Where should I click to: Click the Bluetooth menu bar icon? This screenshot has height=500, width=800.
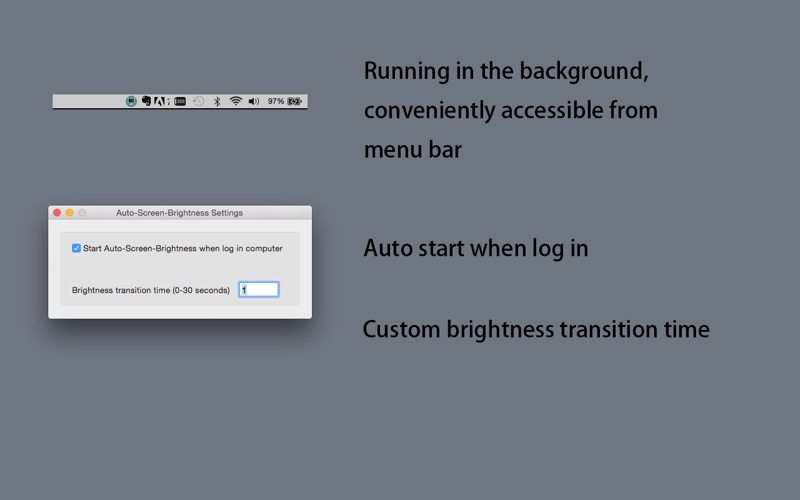point(217,101)
